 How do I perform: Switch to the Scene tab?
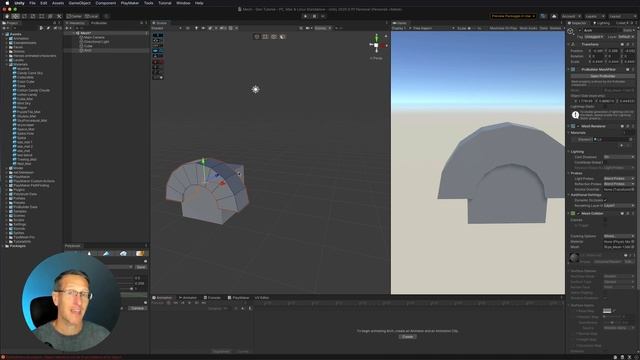[160, 23]
